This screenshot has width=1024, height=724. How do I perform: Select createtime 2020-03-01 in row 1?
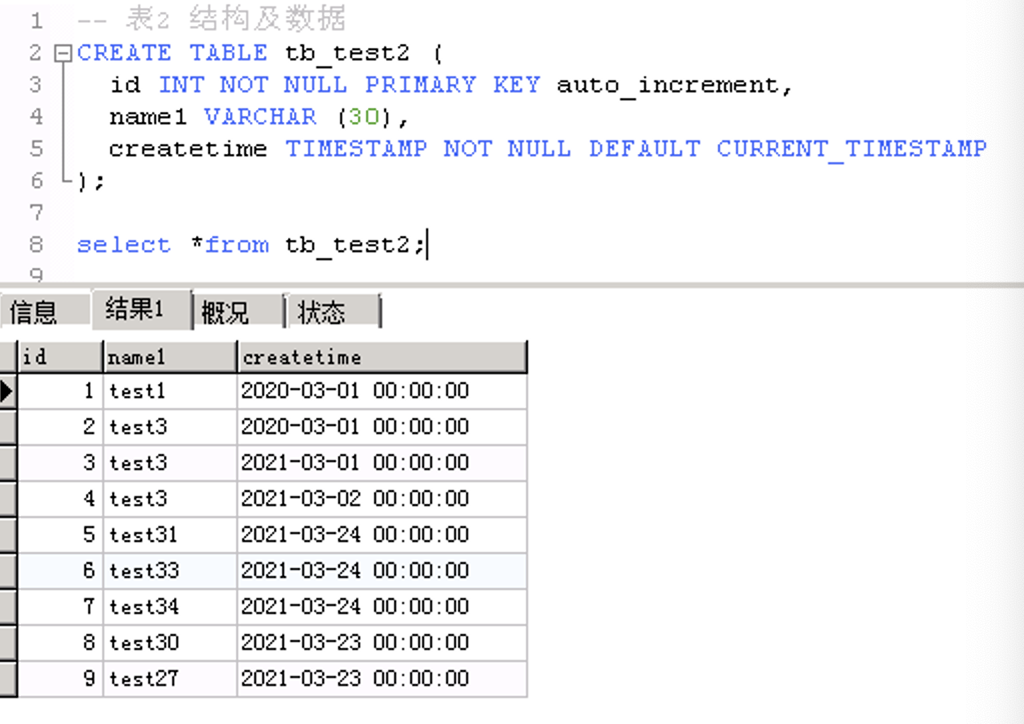(x=382, y=391)
